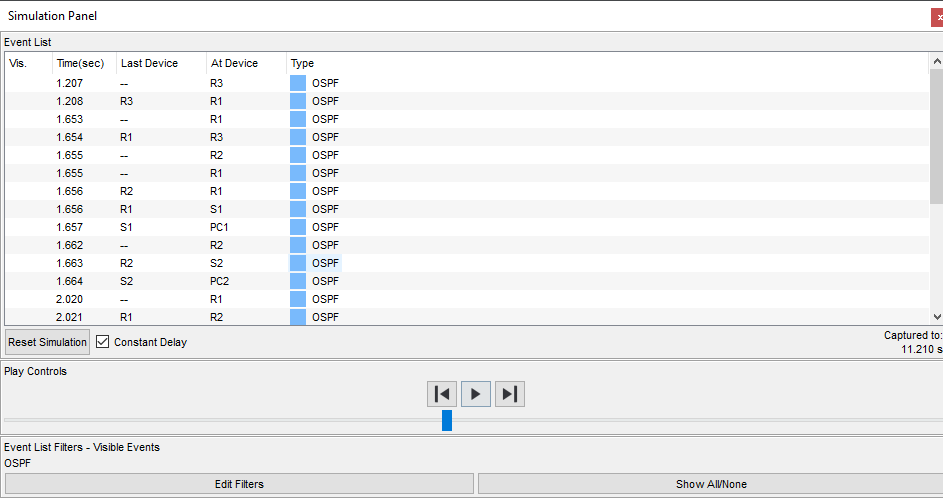Image resolution: width=943 pixels, height=499 pixels.
Task: Click the OSPF swatch for S1 to PC1 event
Action: tap(298, 227)
